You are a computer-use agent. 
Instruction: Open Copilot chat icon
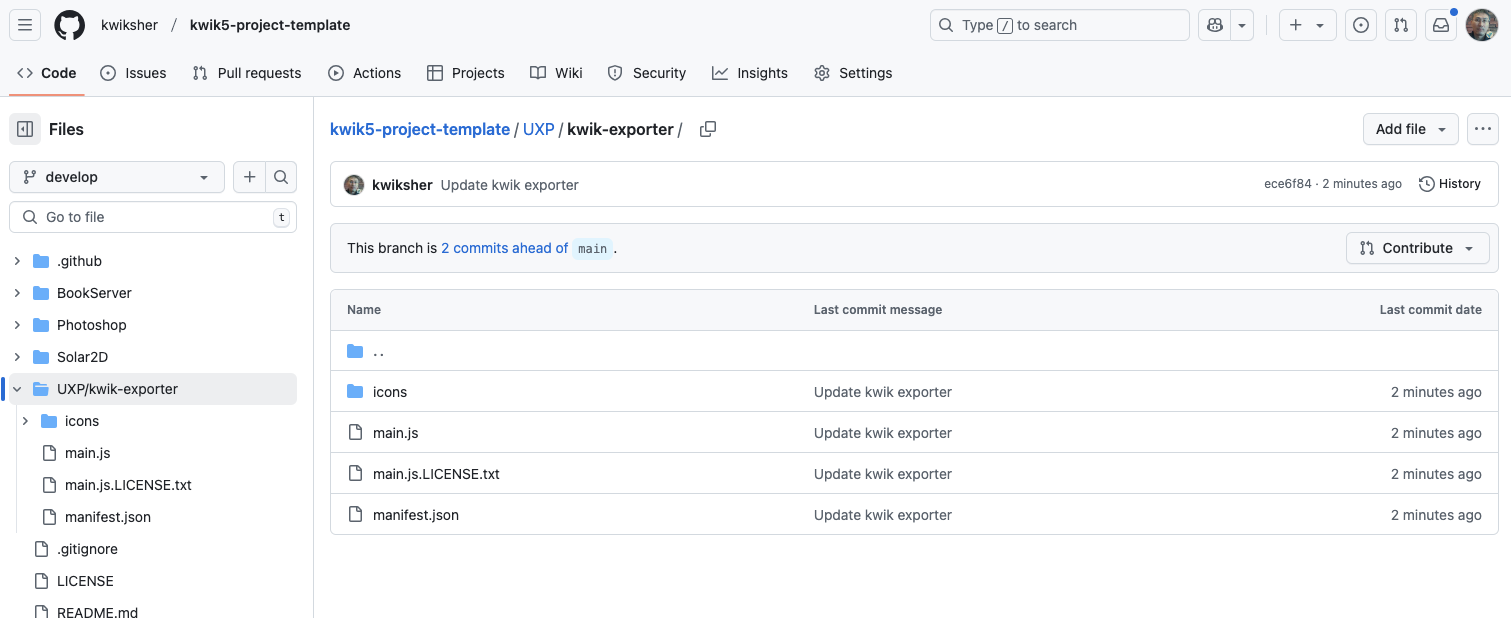click(x=1215, y=25)
